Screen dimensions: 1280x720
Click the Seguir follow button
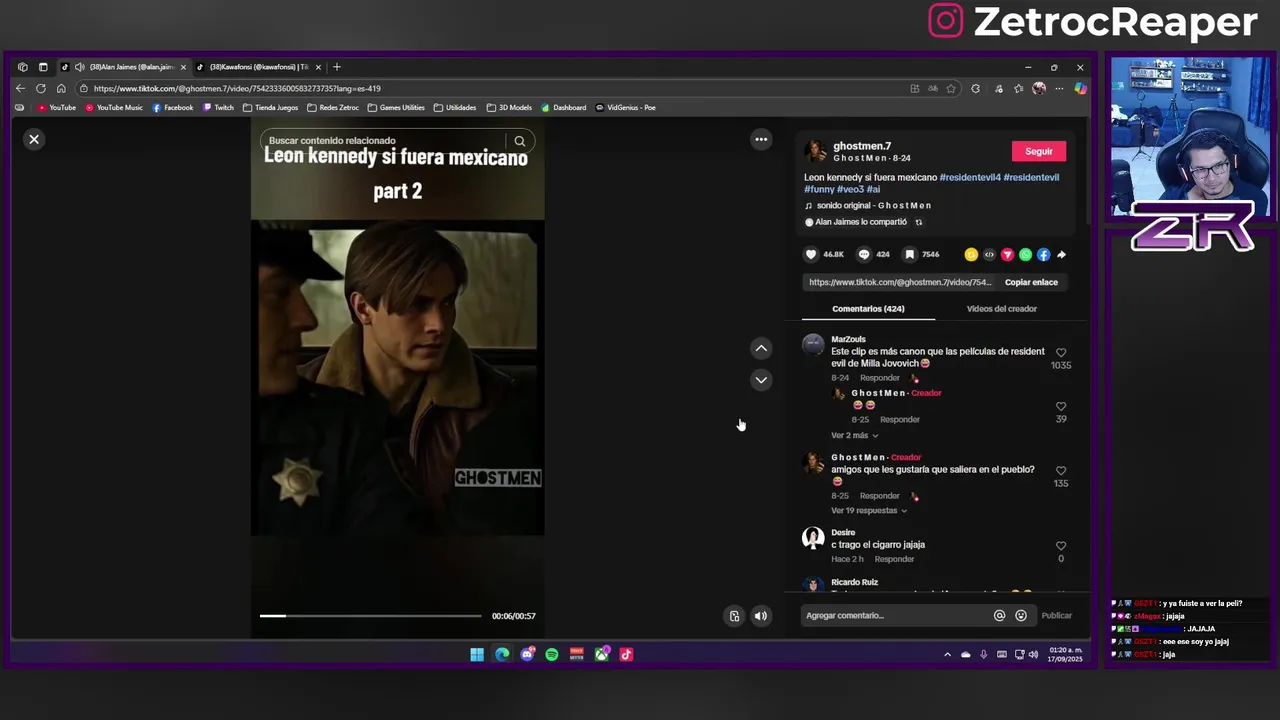click(1039, 151)
